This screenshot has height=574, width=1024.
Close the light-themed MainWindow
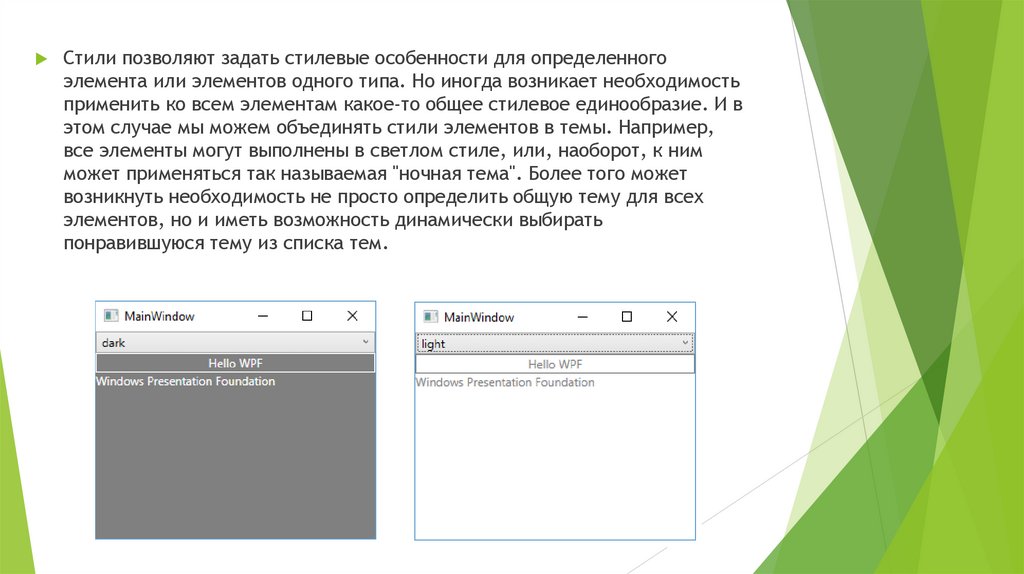point(672,317)
